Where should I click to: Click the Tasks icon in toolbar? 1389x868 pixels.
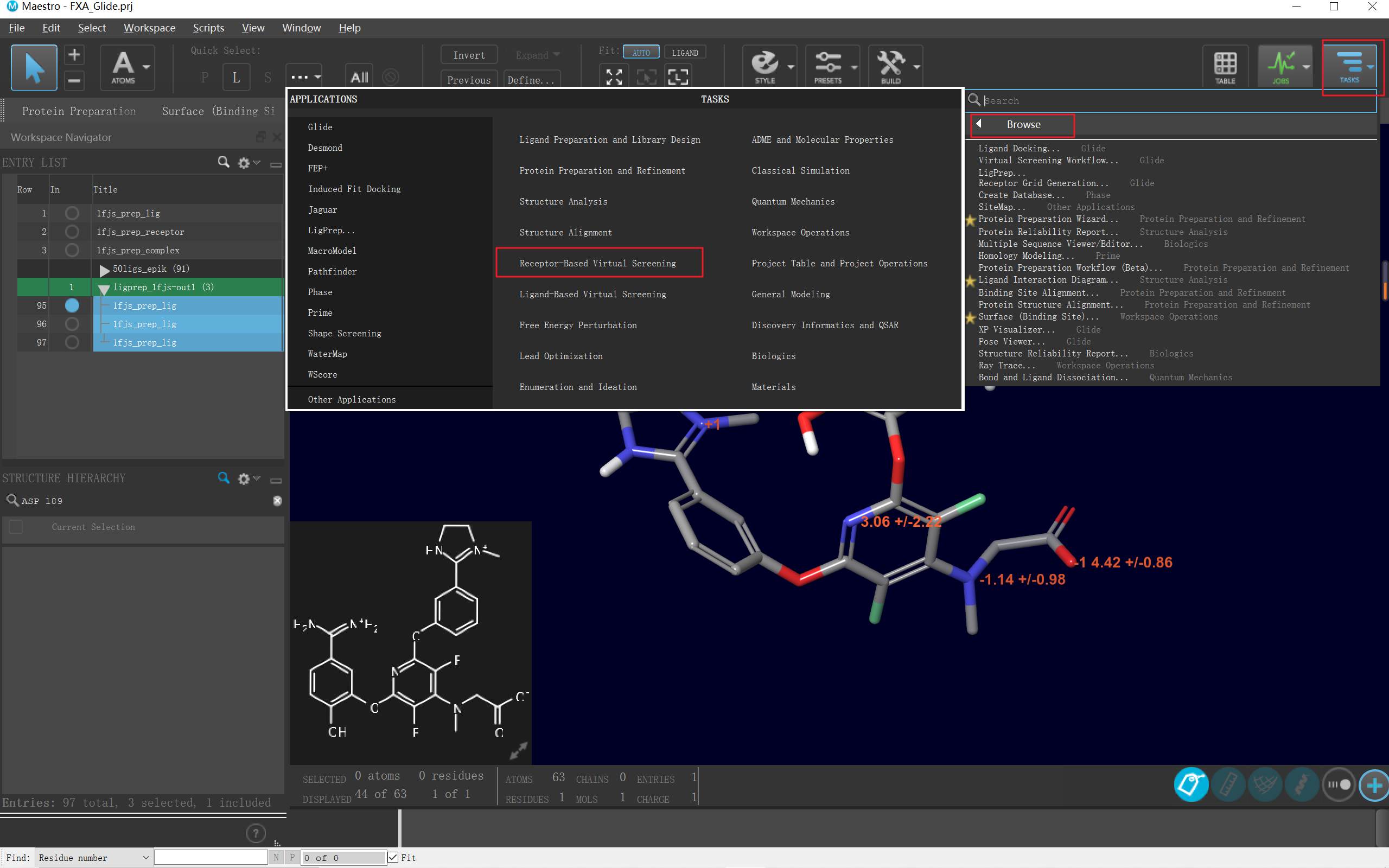[1349, 66]
